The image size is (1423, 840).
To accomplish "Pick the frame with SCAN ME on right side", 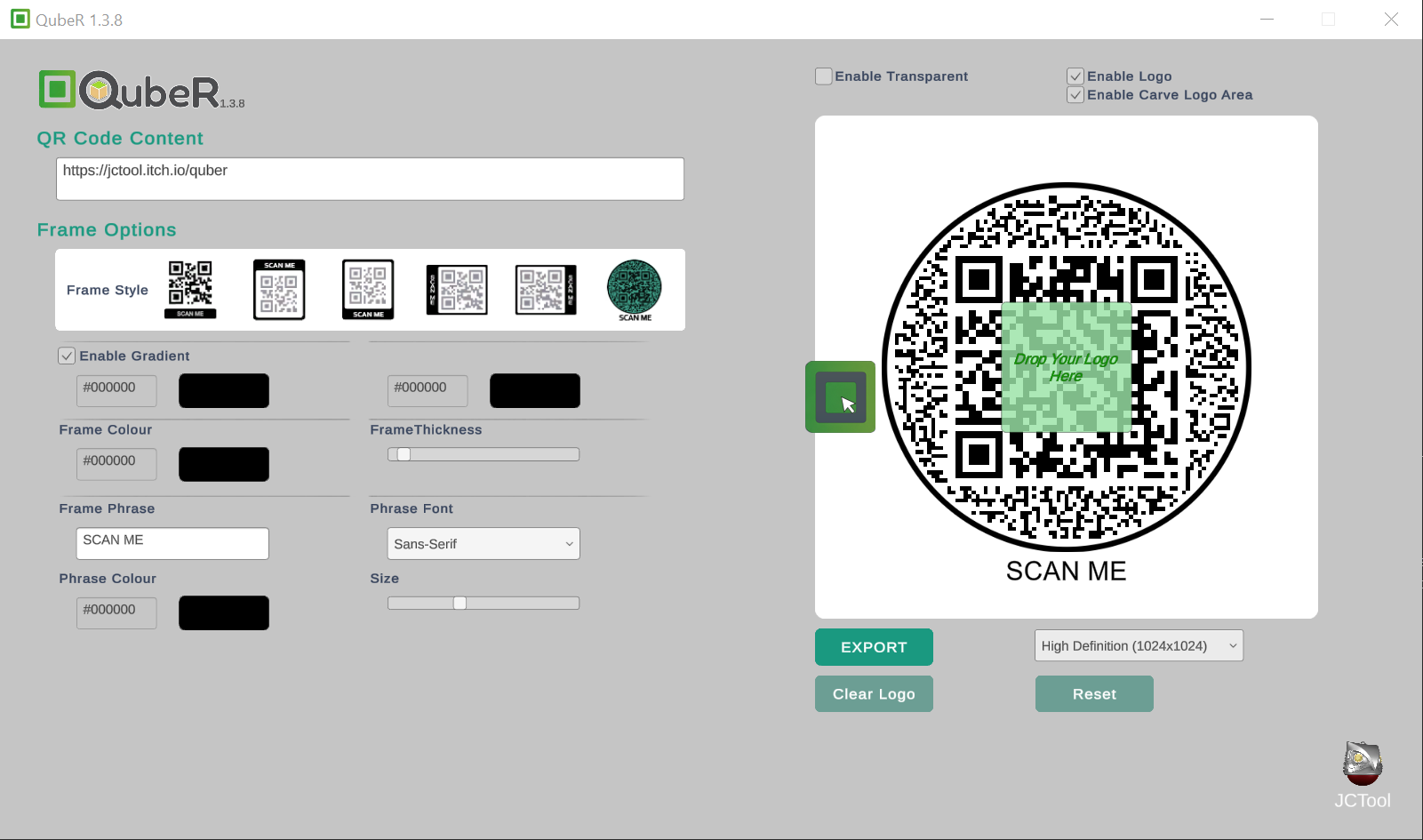I will pos(546,290).
